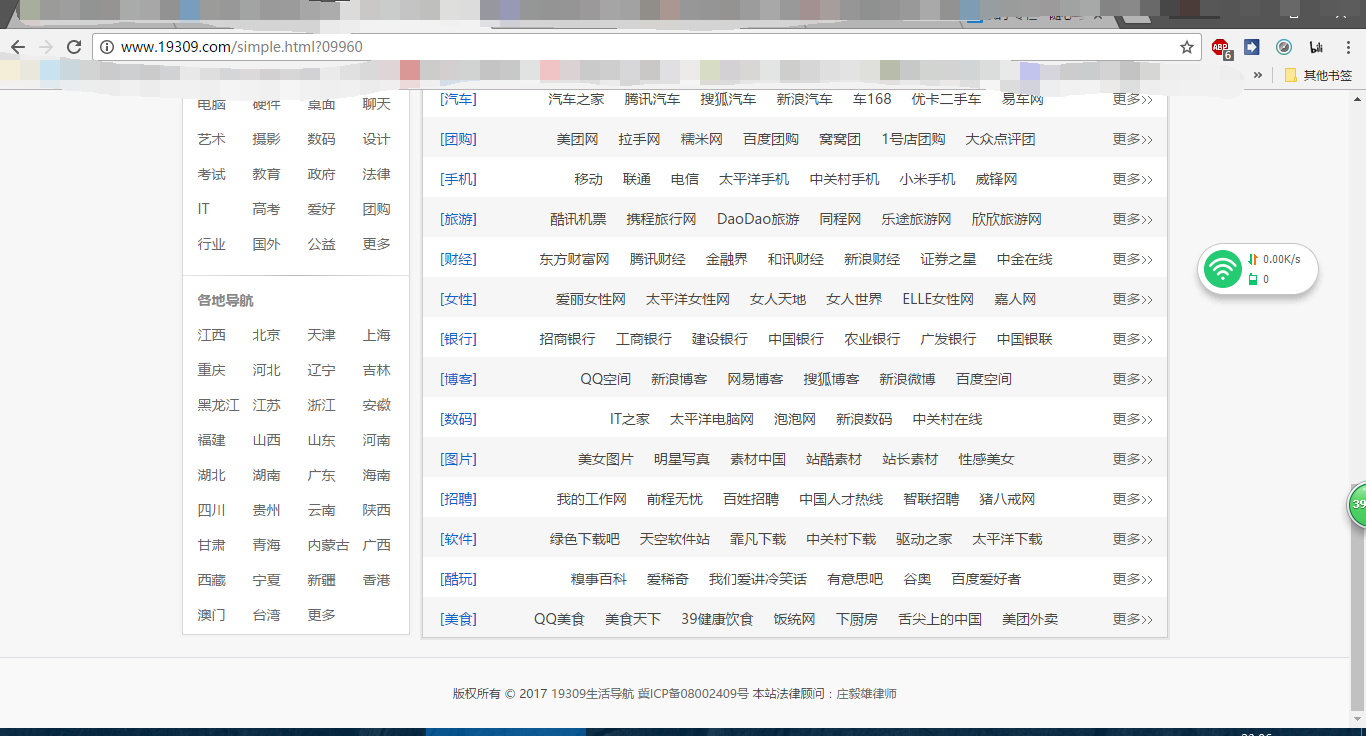Viewport: 1366px width, 736px height.
Task: Click the 各地导航 heading
Action: pyautogui.click(x=226, y=301)
